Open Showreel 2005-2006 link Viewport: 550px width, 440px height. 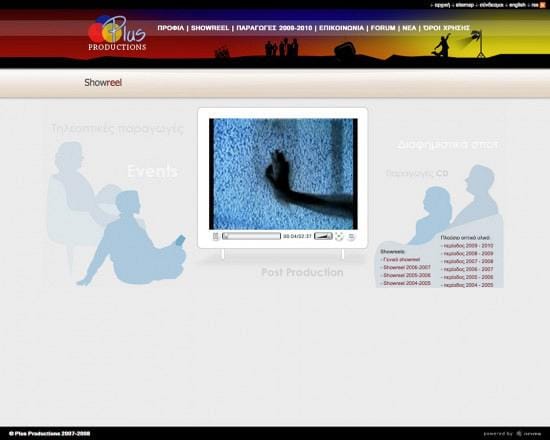click(x=407, y=275)
